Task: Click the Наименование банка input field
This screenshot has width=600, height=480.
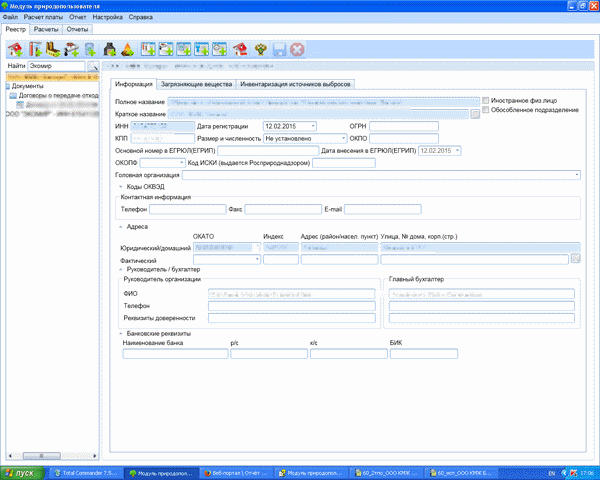Action: (x=173, y=353)
